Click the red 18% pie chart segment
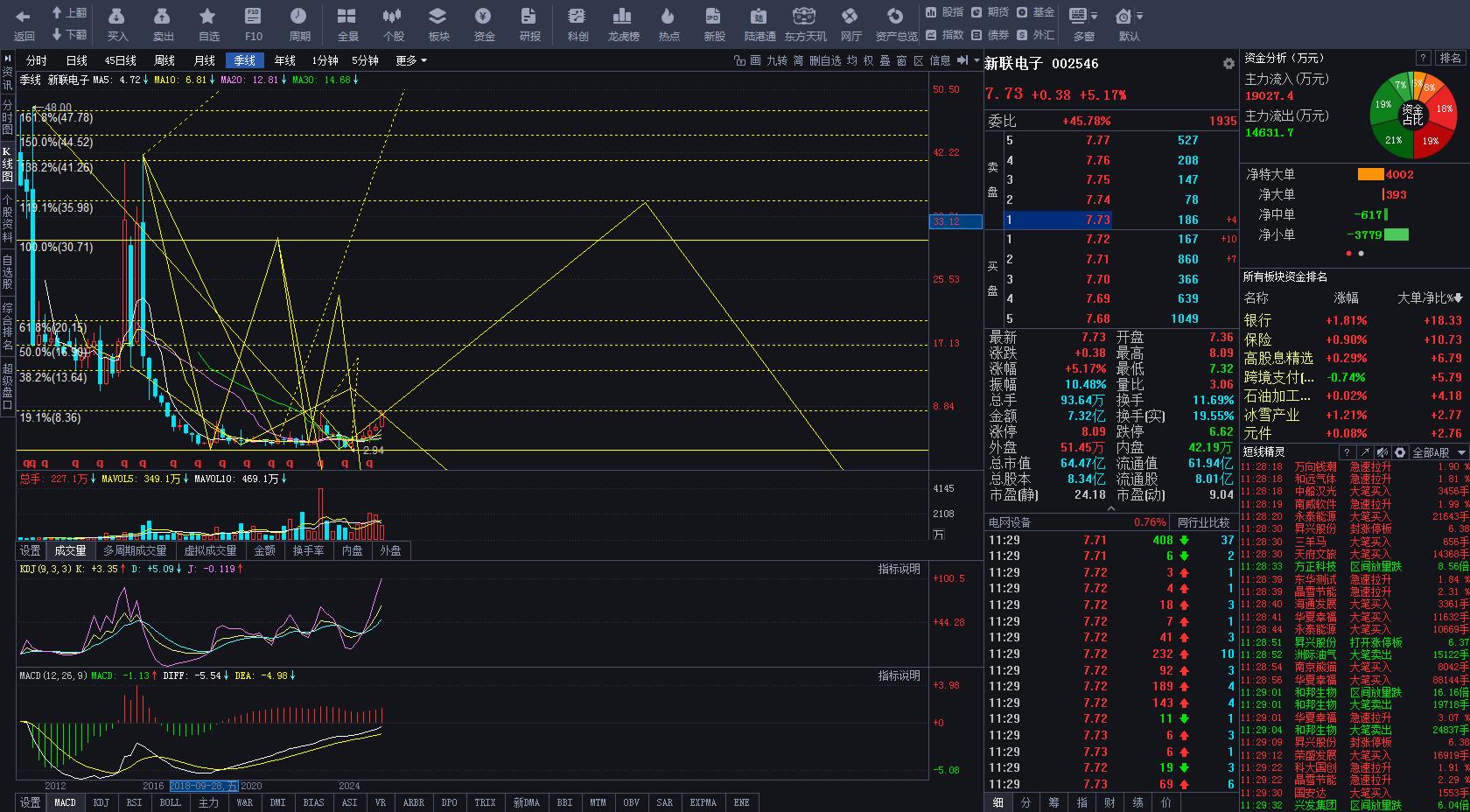1470x812 pixels. 1443,109
